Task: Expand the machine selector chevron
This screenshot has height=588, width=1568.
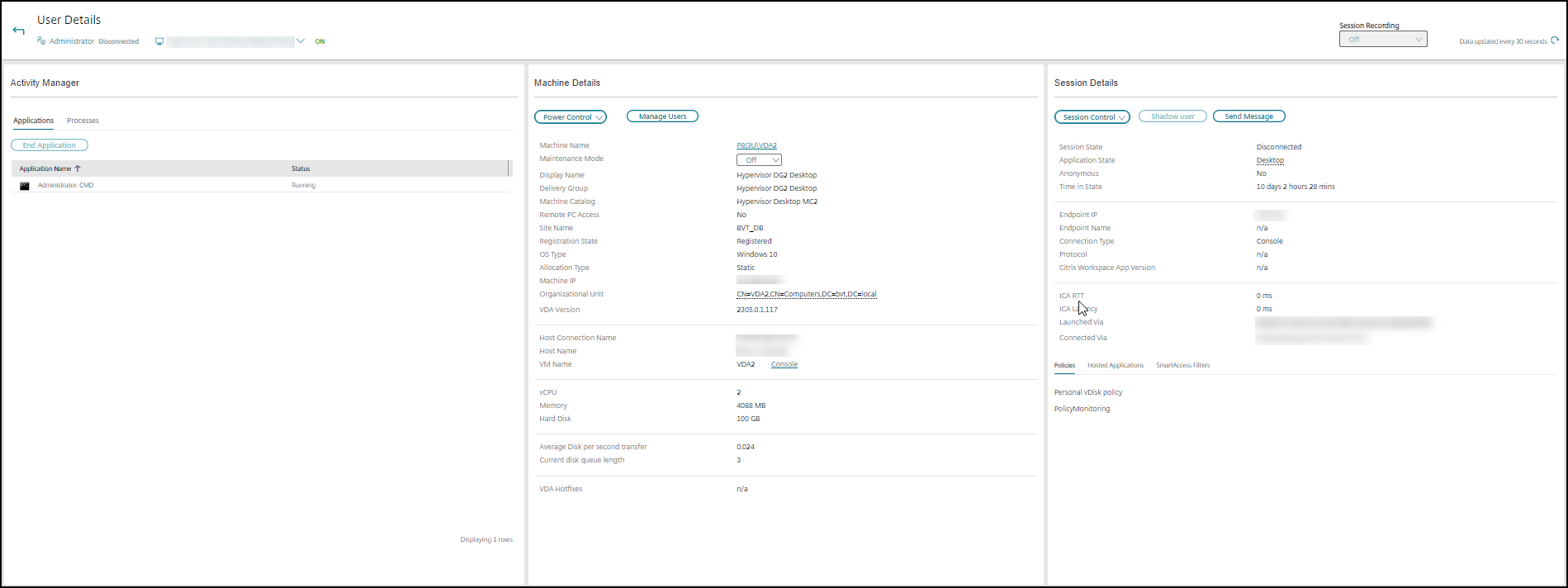Action: tap(301, 41)
